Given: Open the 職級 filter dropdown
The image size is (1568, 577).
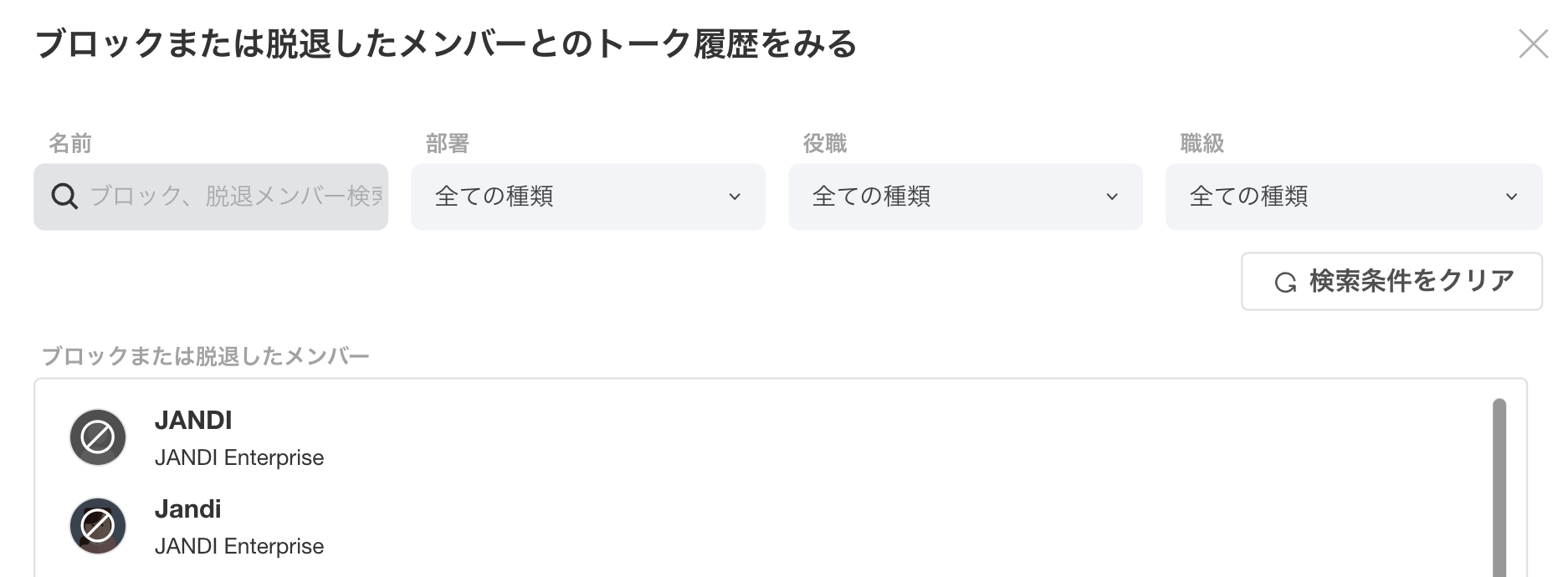Looking at the screenshot, I should (x=1353, y=197).
